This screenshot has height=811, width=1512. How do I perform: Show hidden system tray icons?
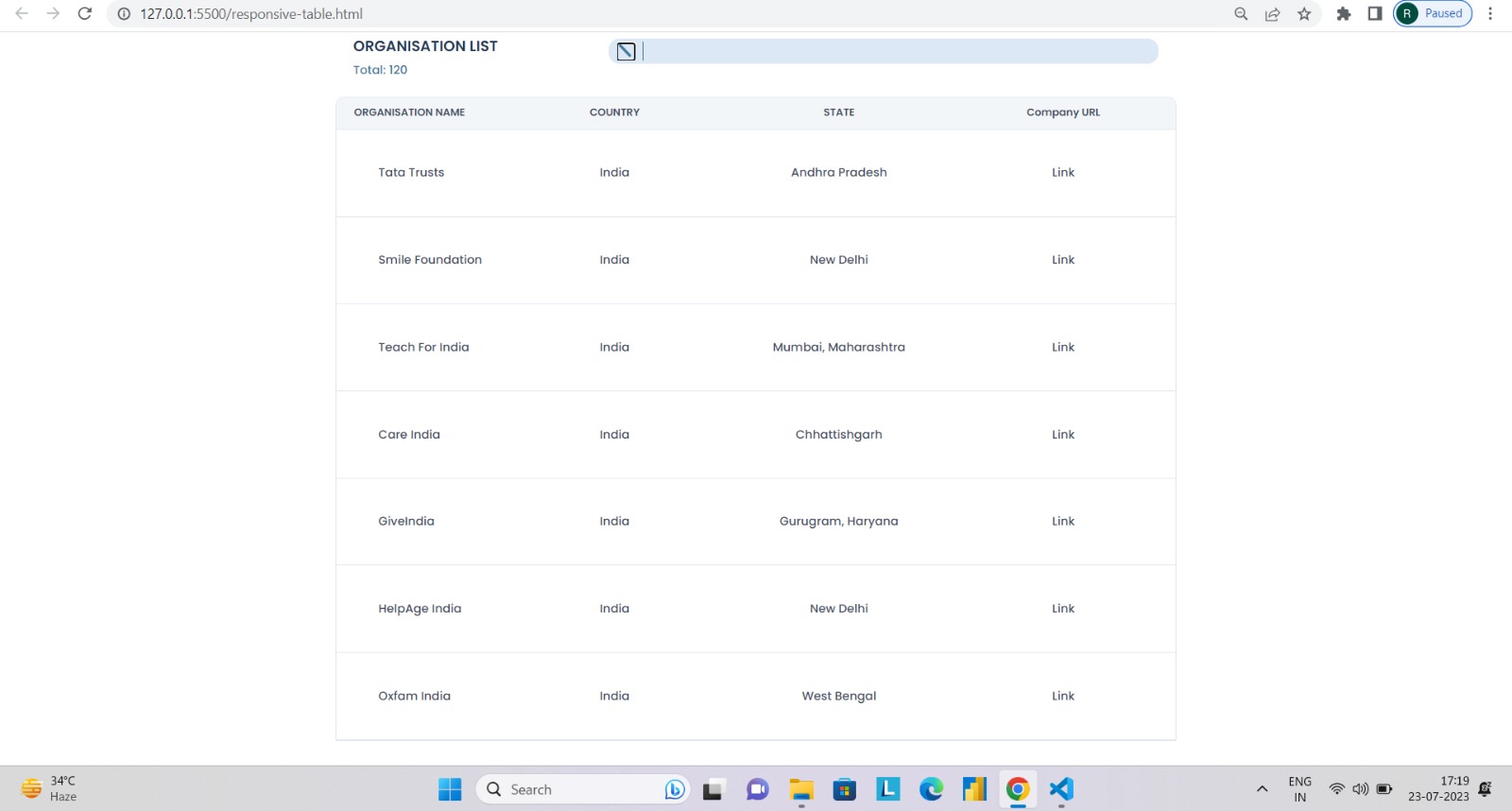pyautogui.click(x=1262, y=789)
